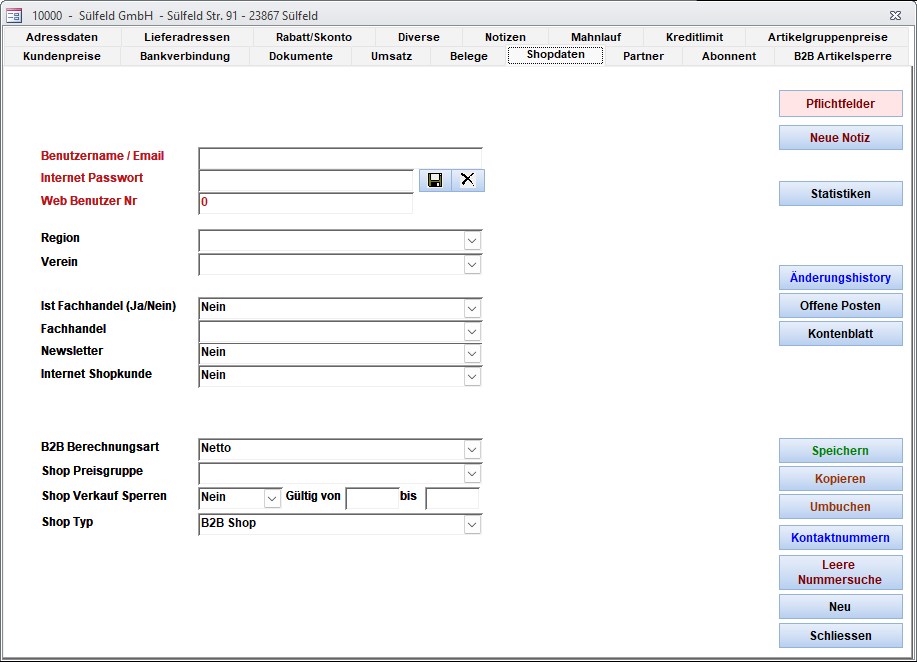
Task: Expand the Region dropdown
Action: 472,241
